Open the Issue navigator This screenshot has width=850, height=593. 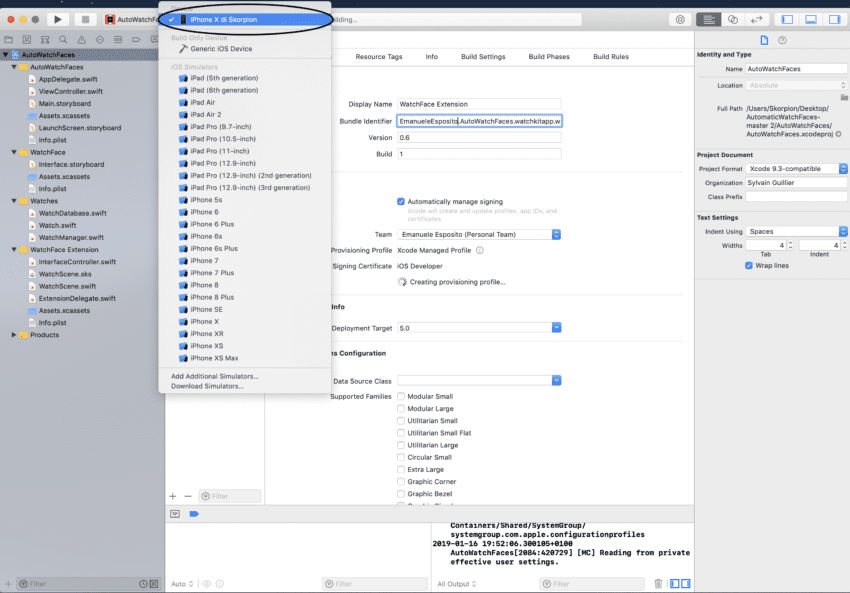[81, 40]
